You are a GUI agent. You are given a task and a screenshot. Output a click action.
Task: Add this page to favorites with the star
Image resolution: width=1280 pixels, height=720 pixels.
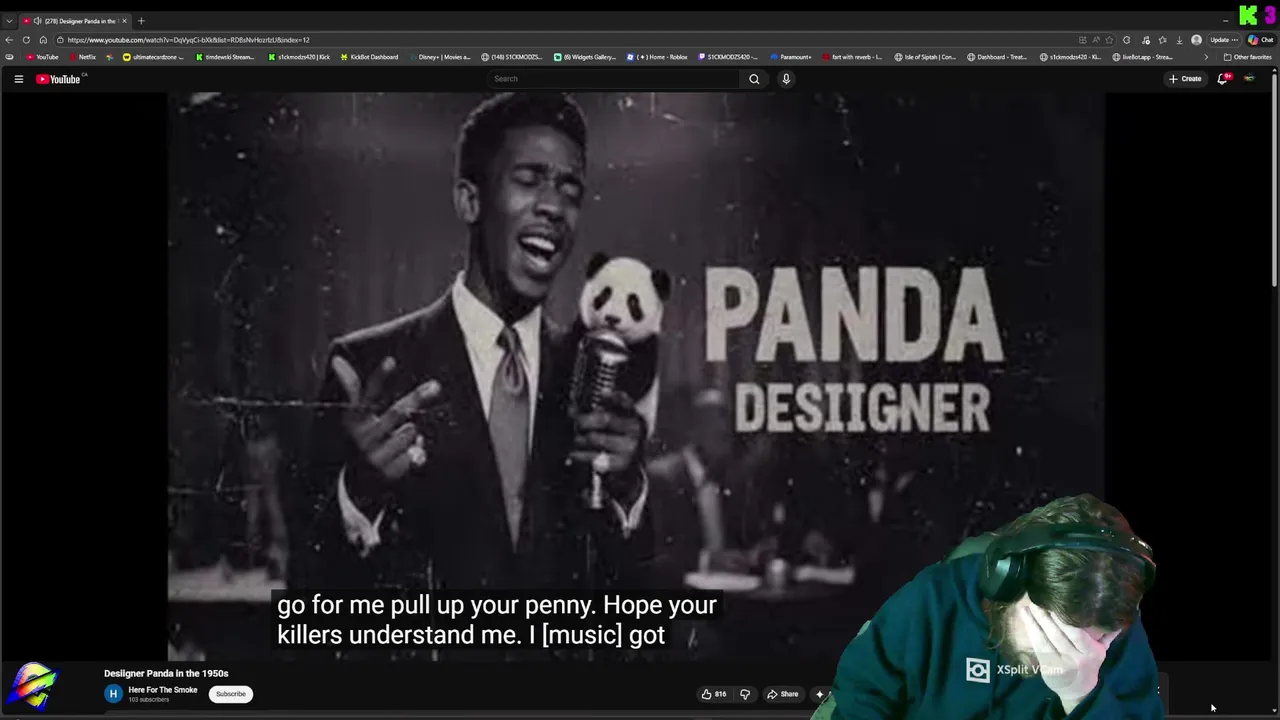1109,40
